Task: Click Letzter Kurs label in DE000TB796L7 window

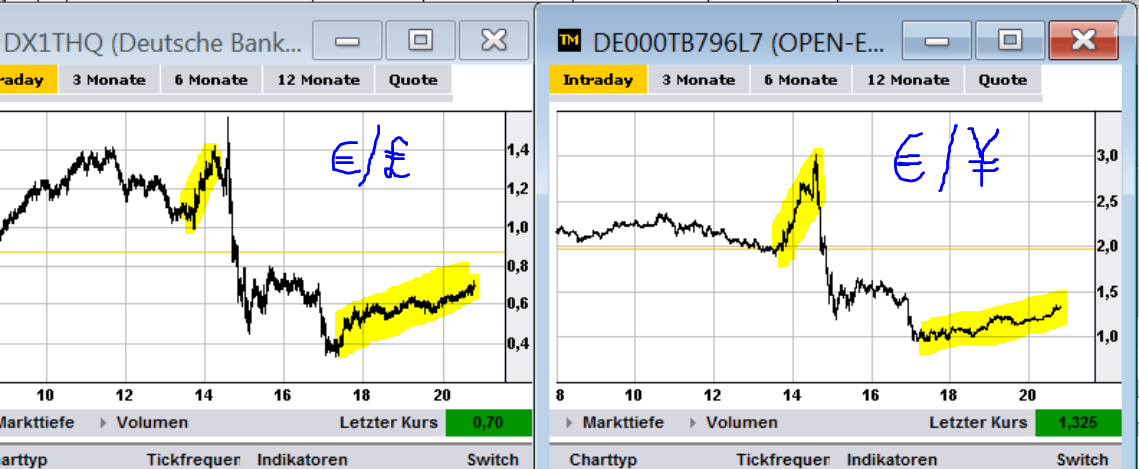Action: point(978,422)
